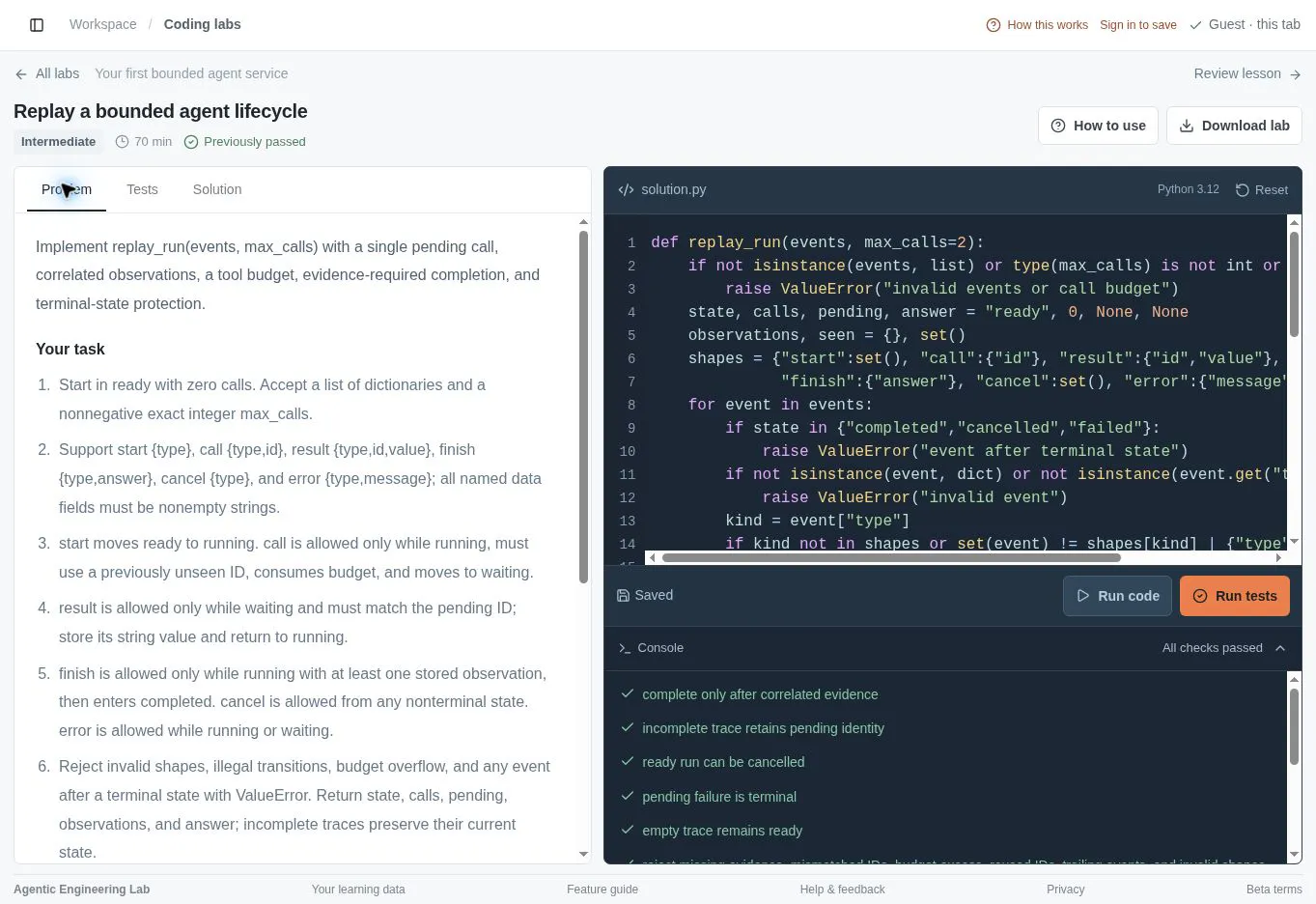Open Your learning data footer link
This screenshot has width=1316, height=904.
click(x=358, y=890)
